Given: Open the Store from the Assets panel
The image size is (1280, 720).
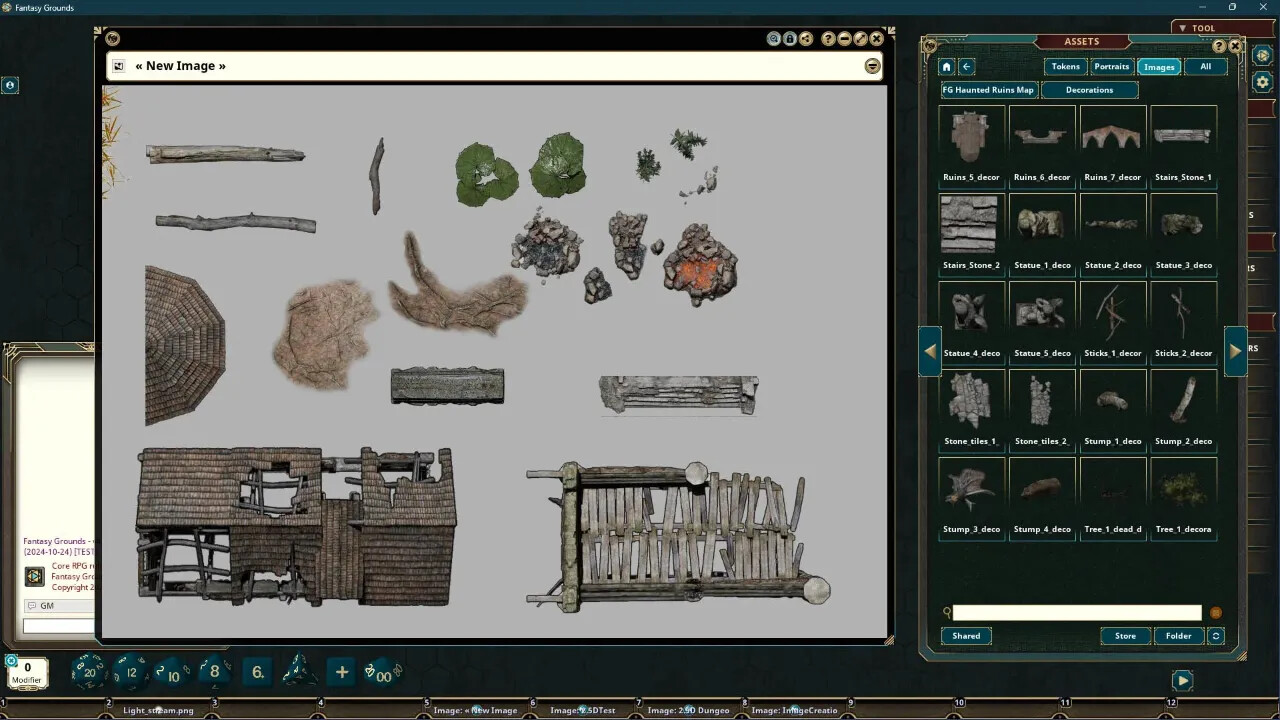Looking at the screenshot, I should [1124, 636].
